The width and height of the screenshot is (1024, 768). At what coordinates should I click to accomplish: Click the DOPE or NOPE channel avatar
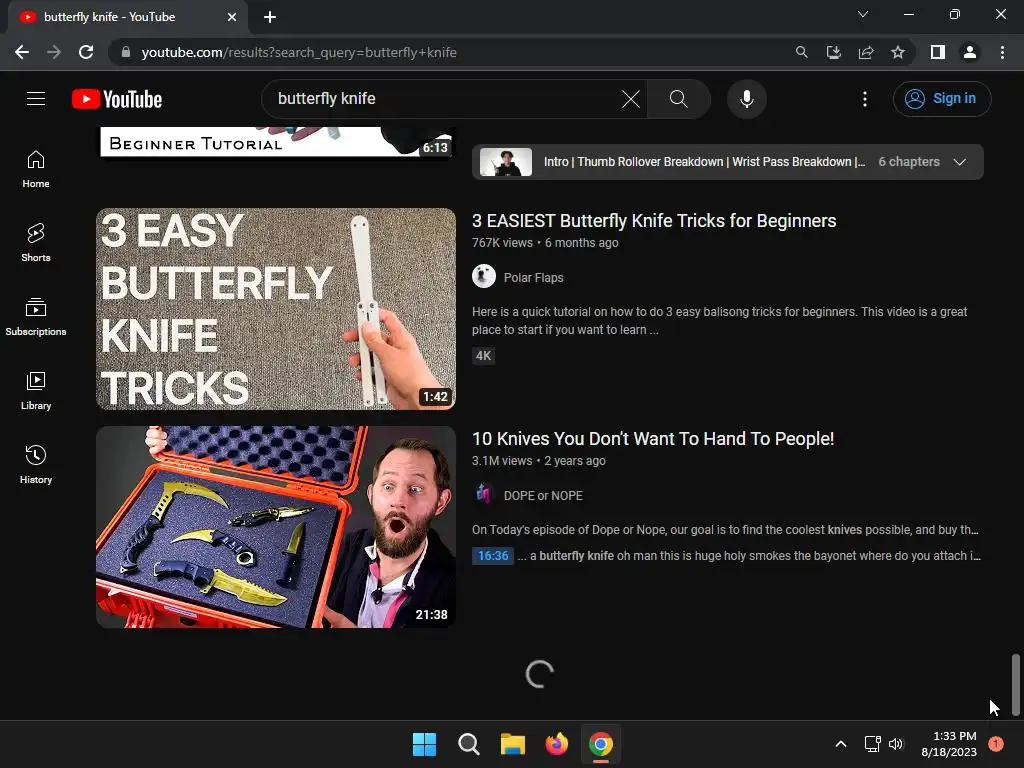484,494
